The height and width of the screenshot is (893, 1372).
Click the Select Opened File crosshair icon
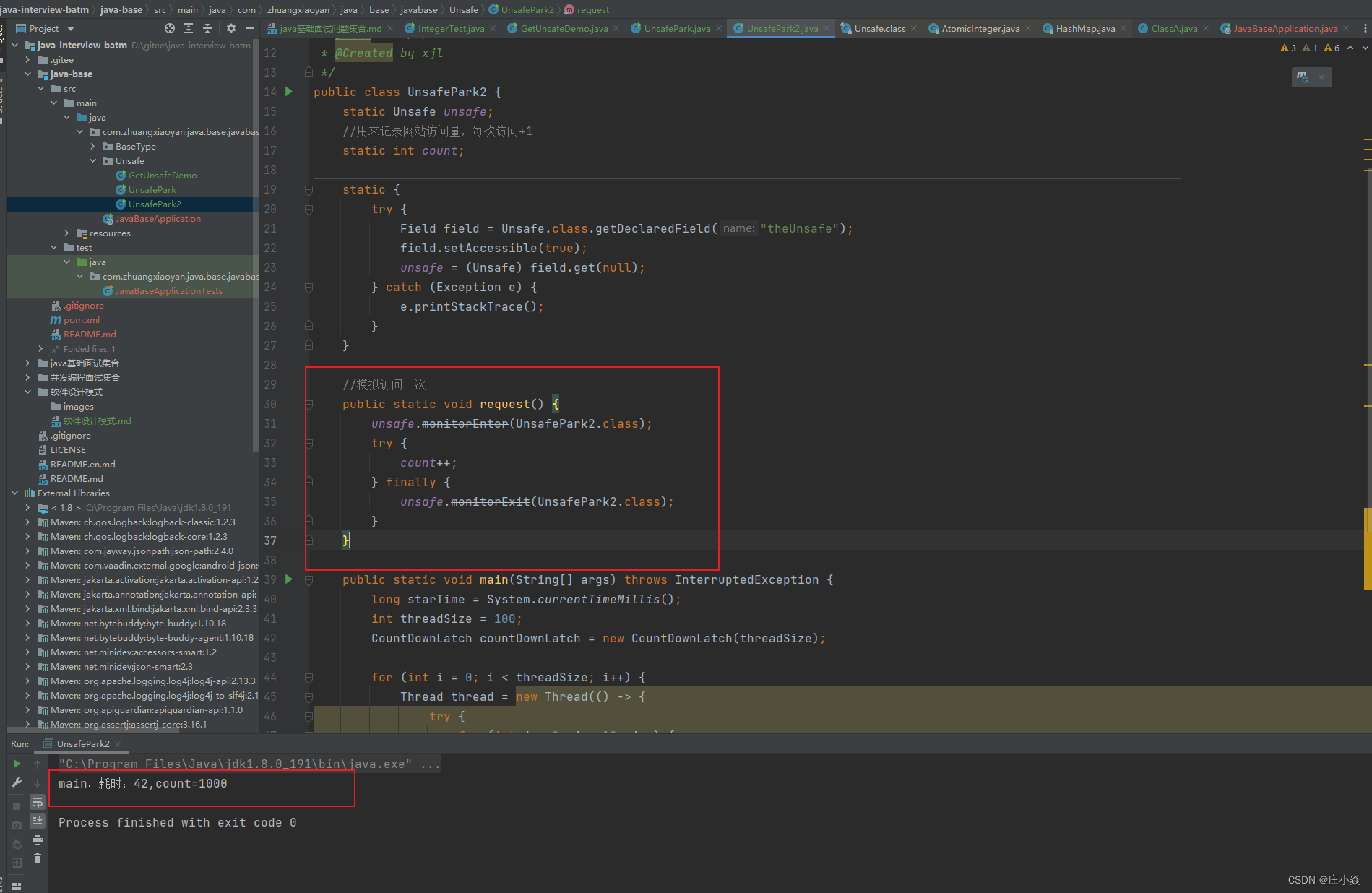170,28
